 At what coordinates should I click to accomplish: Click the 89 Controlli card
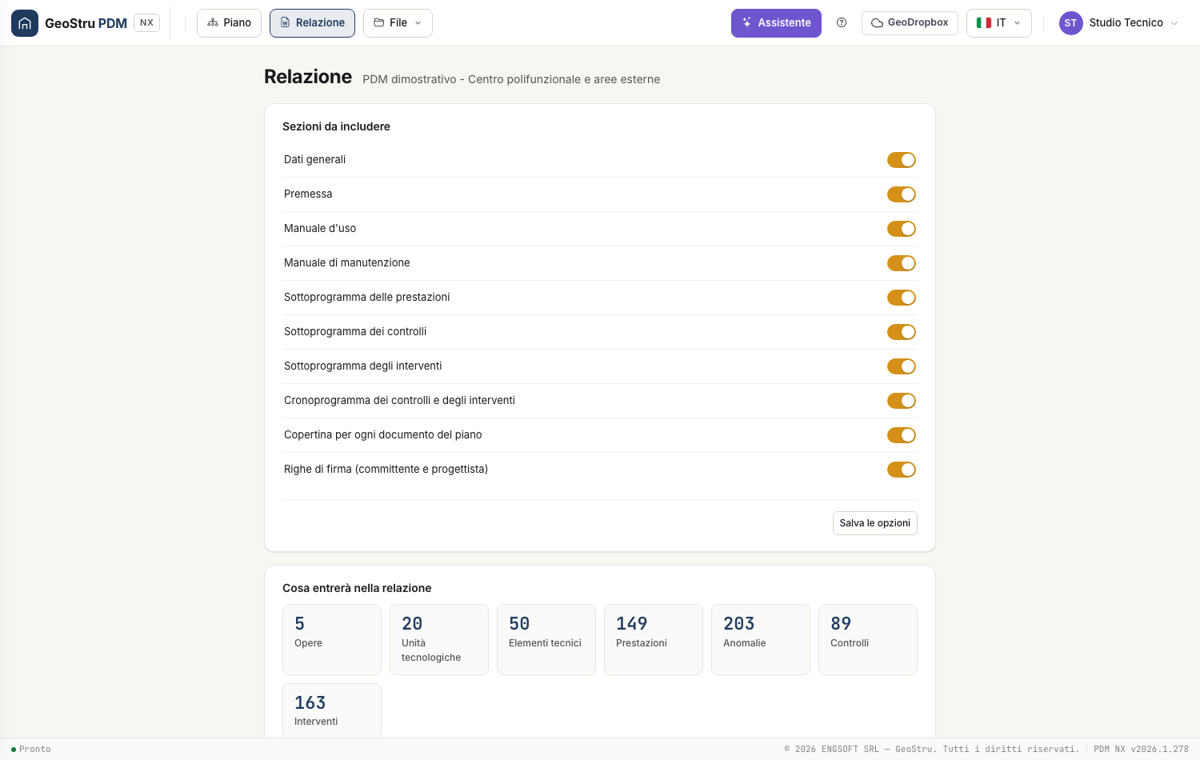(x=868, y=639)
